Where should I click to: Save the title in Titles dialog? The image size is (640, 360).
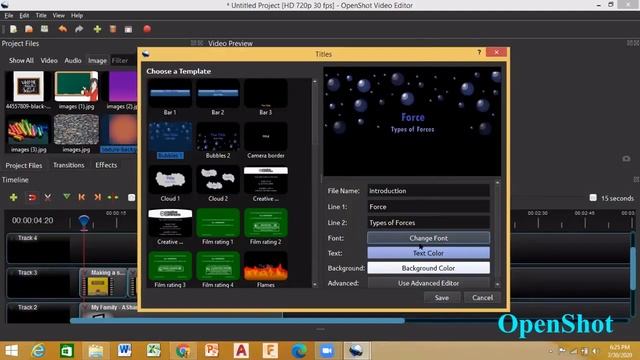[x=442, y=298]
